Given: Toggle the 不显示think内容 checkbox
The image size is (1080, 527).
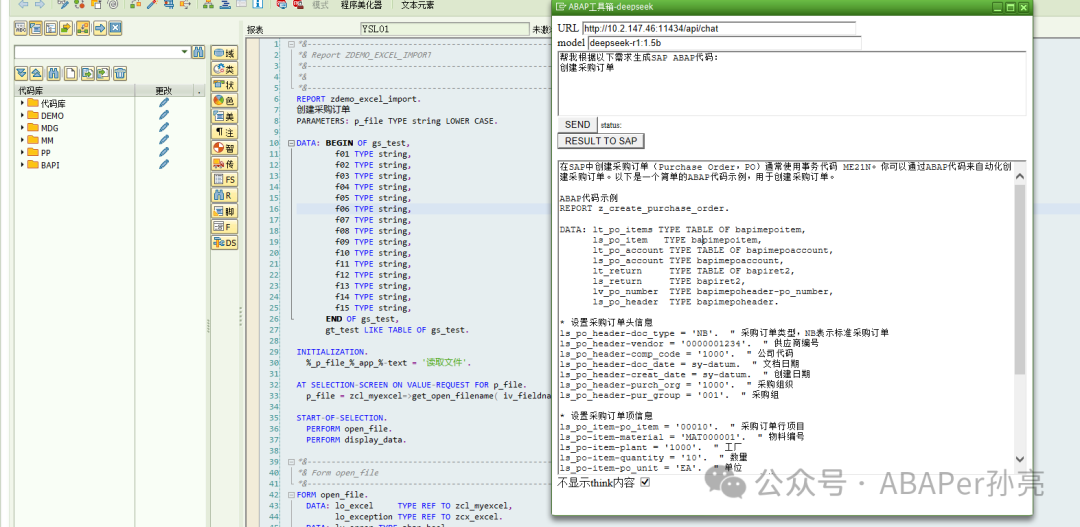Looking at the screenshot, I should coord(645,483).
